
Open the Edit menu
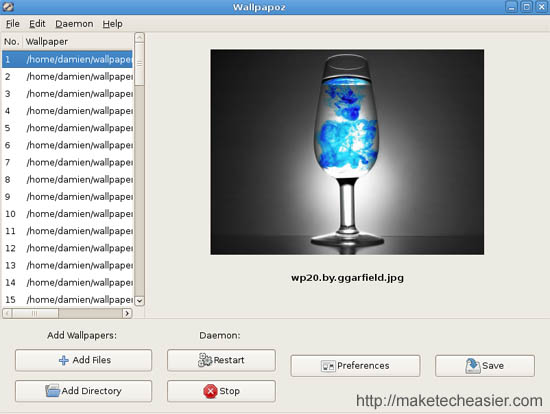tap(37, 24)
